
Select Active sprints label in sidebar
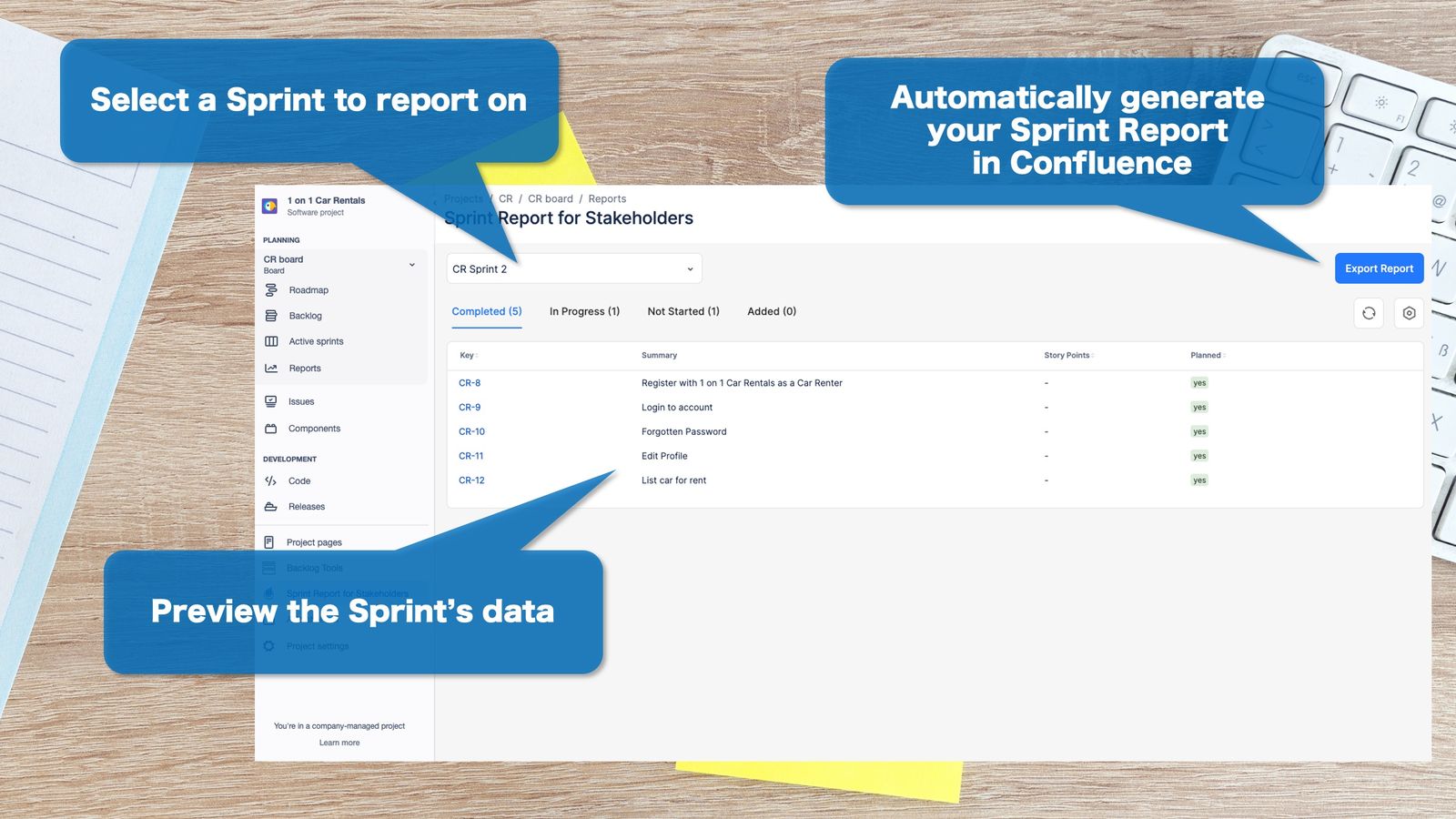(x=316, y=341)
